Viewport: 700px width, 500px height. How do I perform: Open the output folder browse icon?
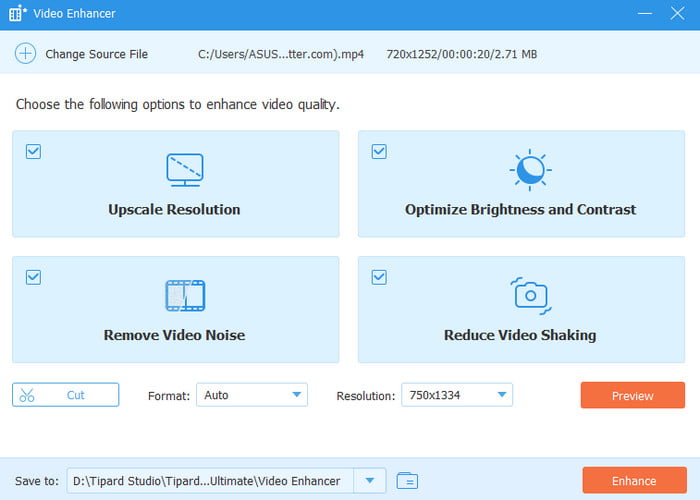407,481
